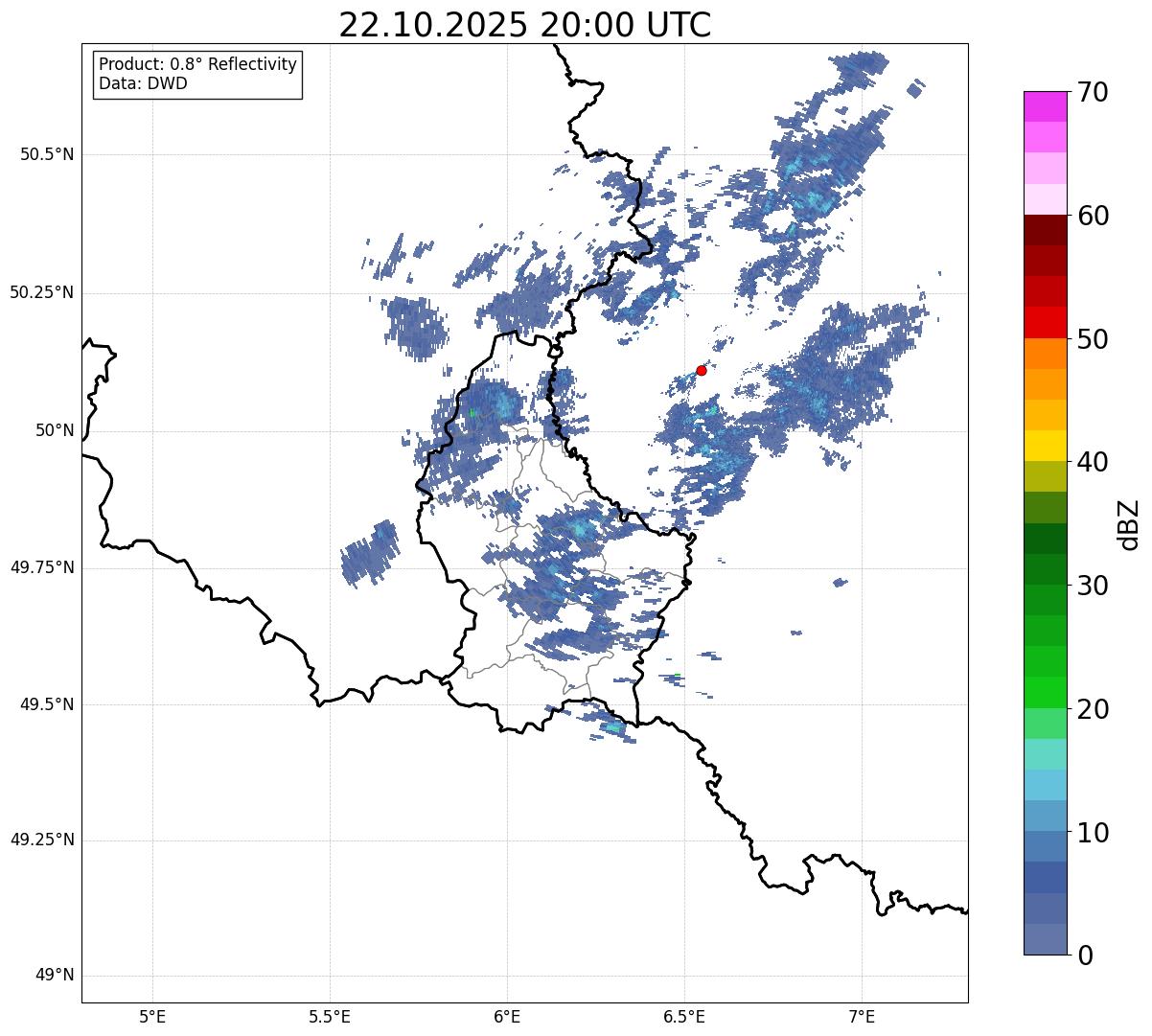The height and width of the screenshot is (1036, 1152).
Task: Click the "dBZ" colorbar label
Action: [1129, 523]
